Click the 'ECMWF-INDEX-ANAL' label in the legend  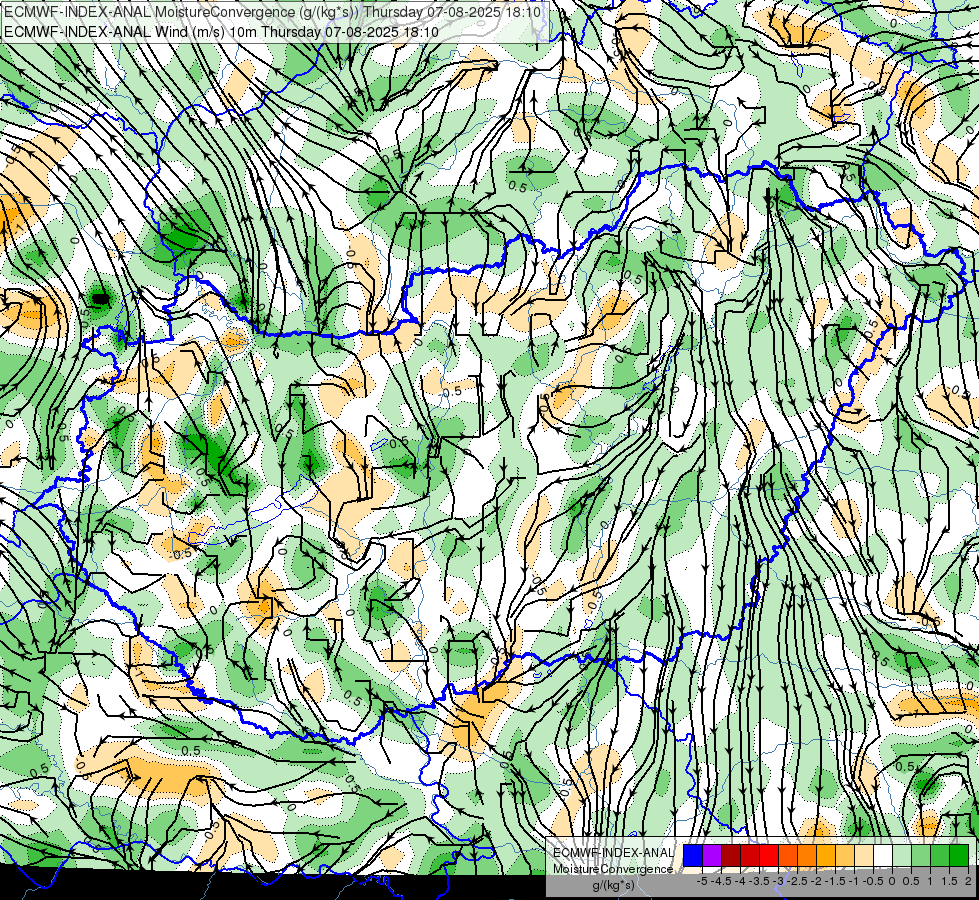coord(613,853)
